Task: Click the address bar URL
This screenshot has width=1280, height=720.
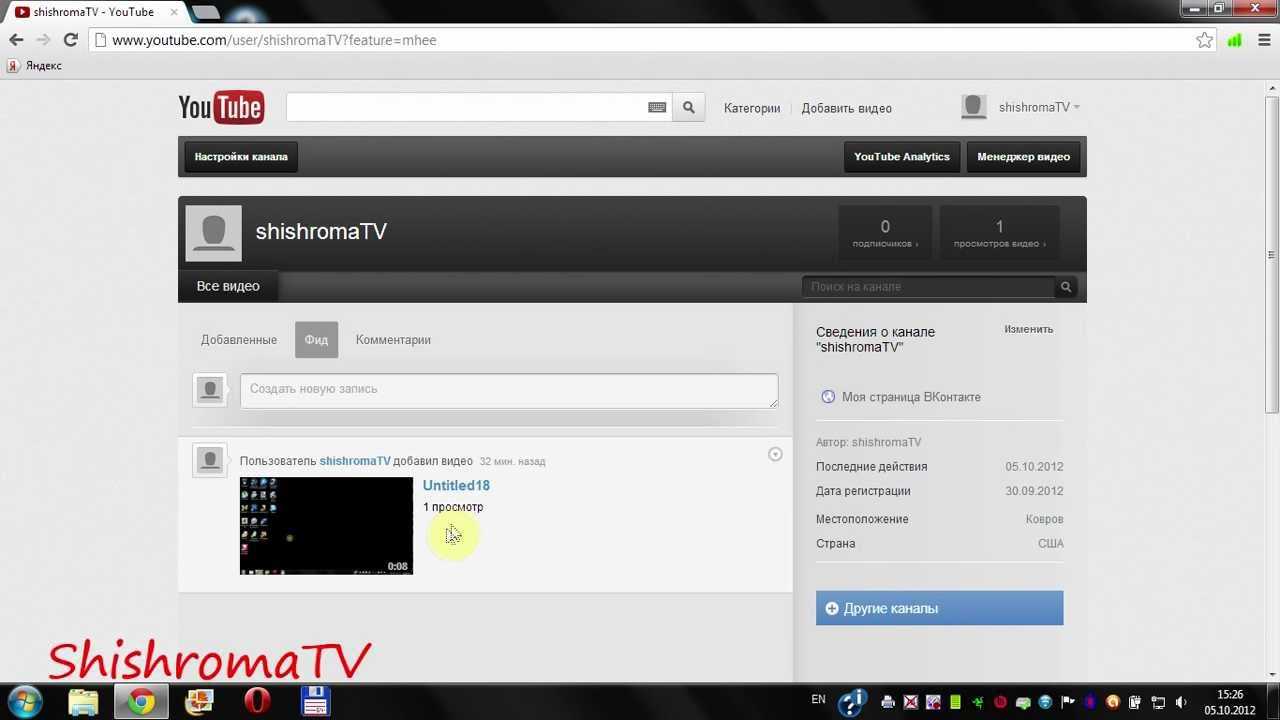Action: (x=274, y=40)
